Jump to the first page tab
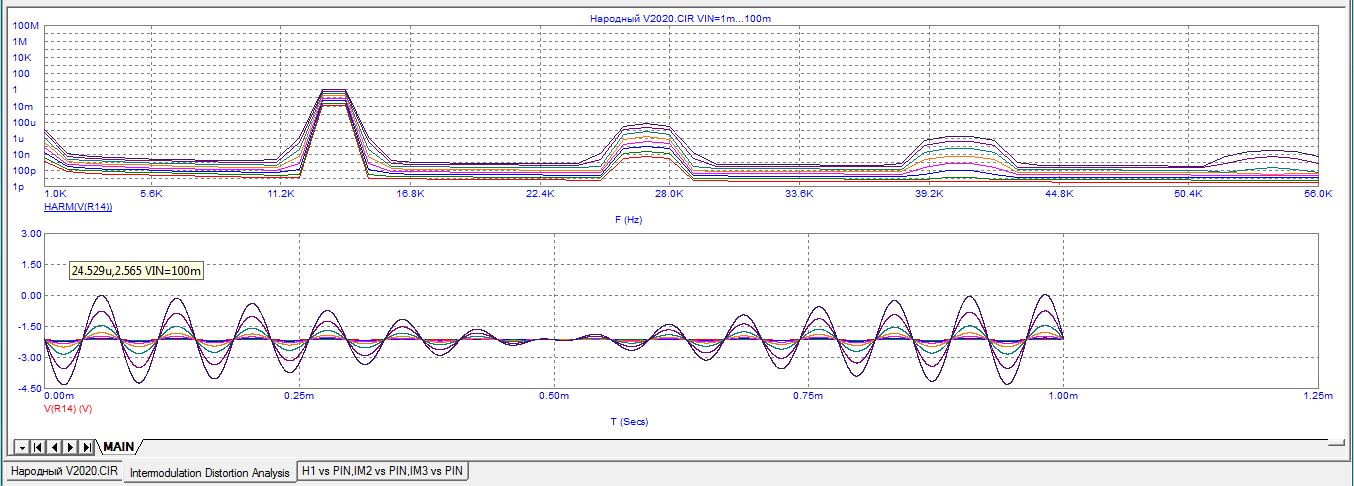 click(x=39, y=446)
